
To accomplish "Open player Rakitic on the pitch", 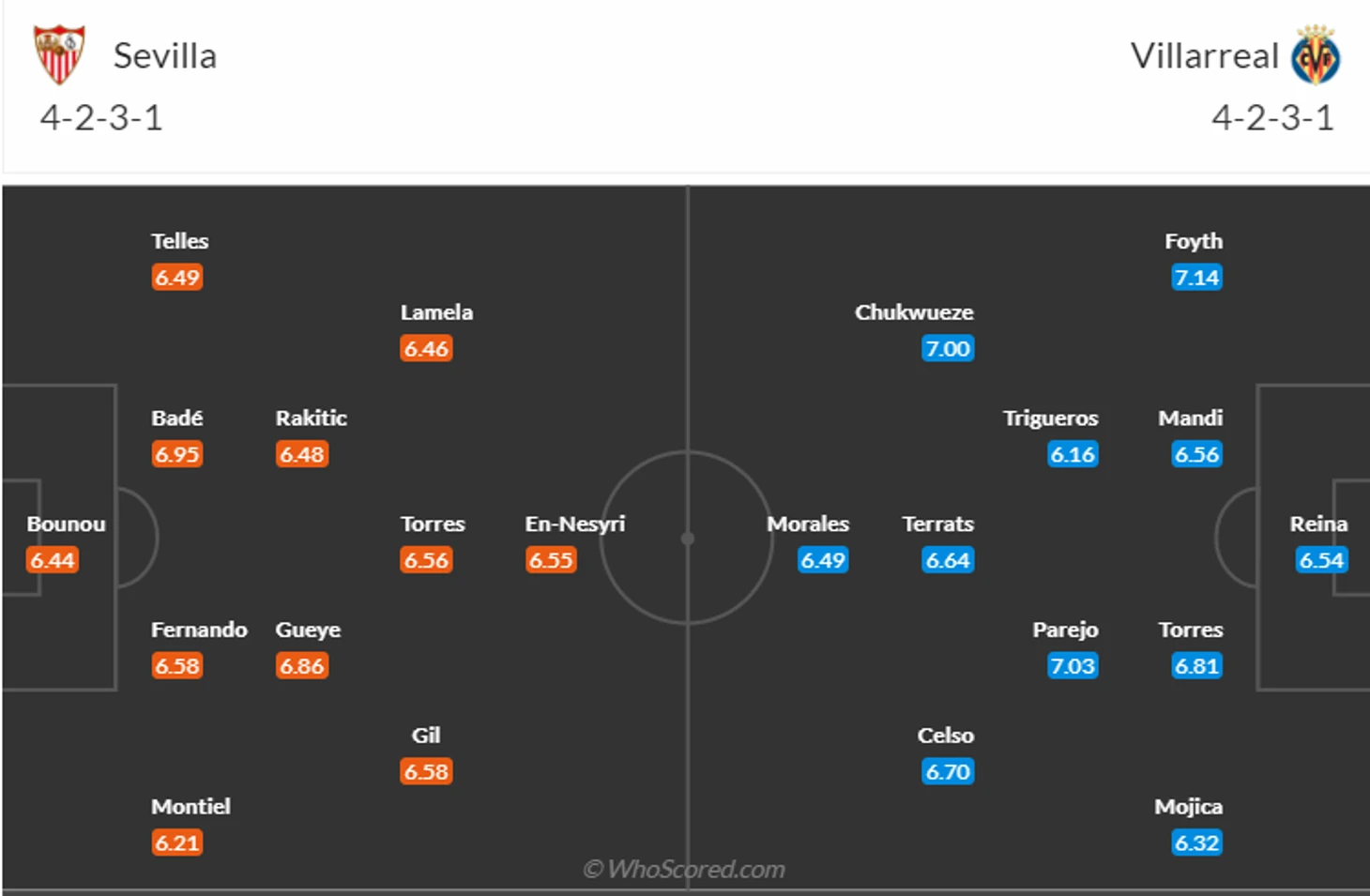I will [x=311, y=418].
